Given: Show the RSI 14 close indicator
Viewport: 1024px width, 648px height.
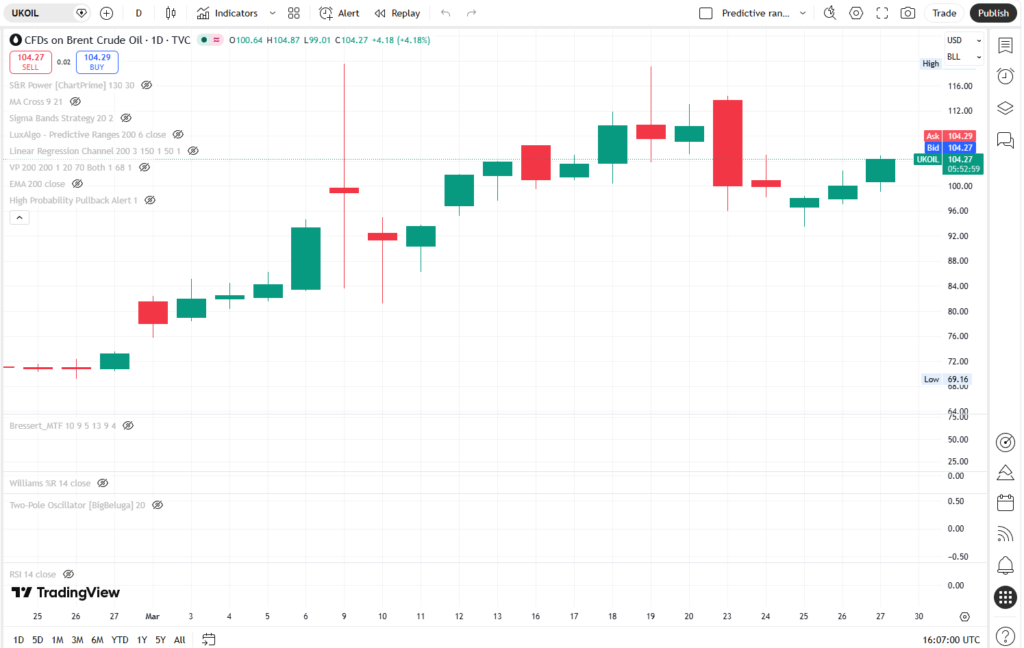Looking at the screenshot, I should [68, 575].
